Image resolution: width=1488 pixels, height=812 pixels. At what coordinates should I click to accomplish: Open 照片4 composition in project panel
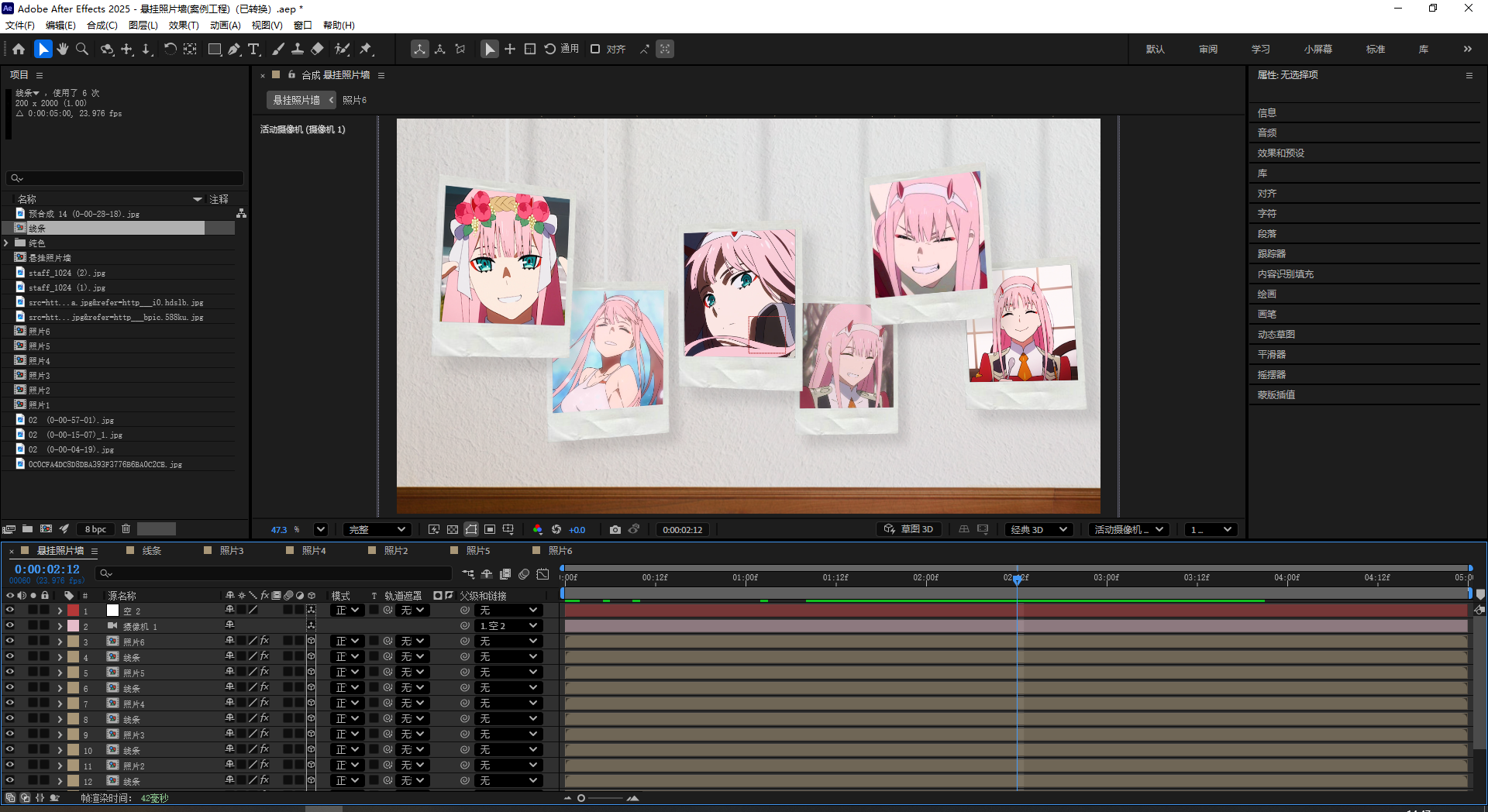[x=39, y=361]
